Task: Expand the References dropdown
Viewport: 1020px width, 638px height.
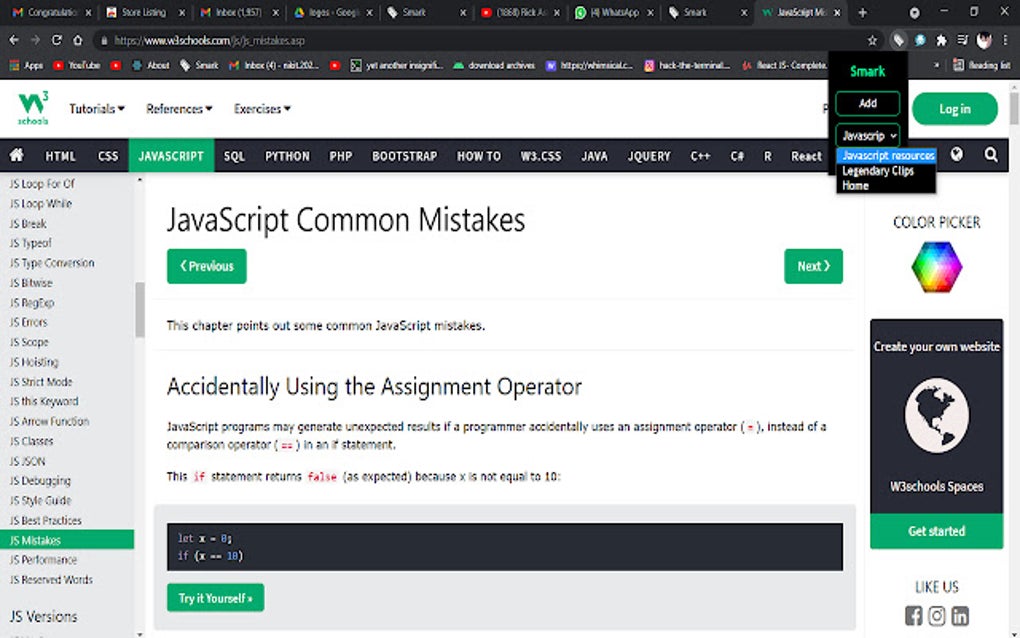Action: click(x=178, y=108)
